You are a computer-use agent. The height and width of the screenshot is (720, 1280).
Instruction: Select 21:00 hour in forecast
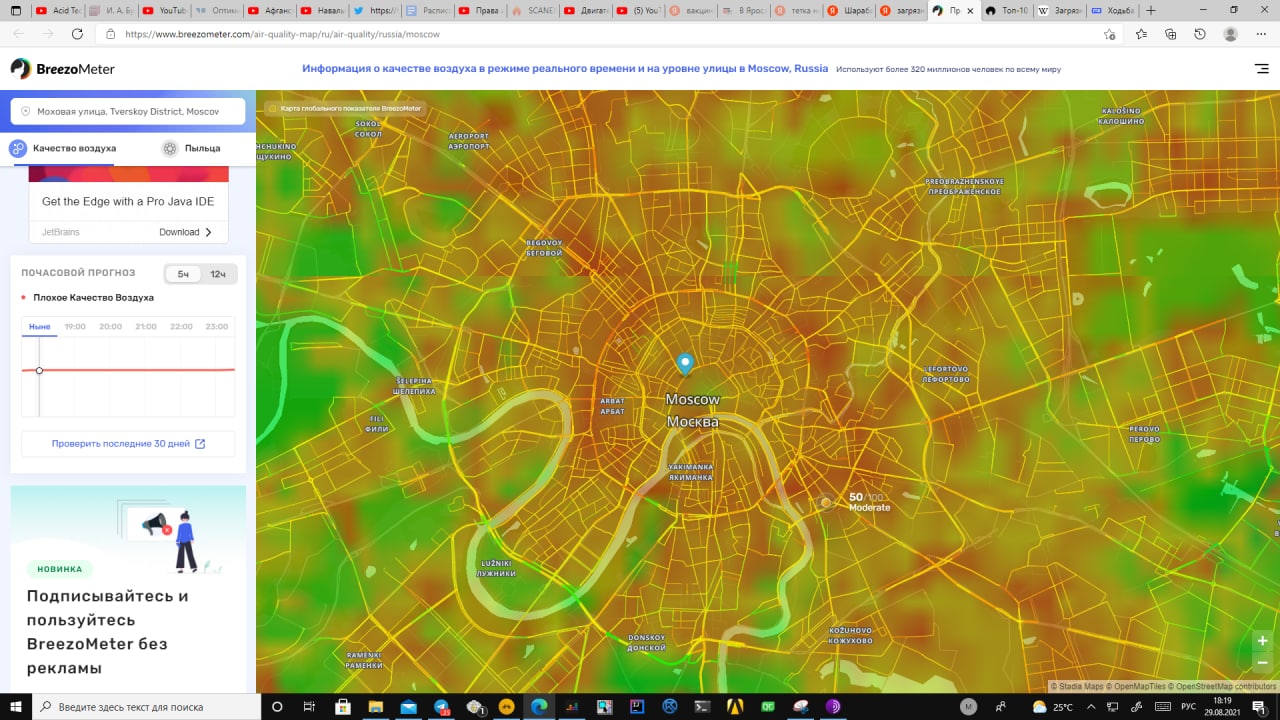pos(146,327)
